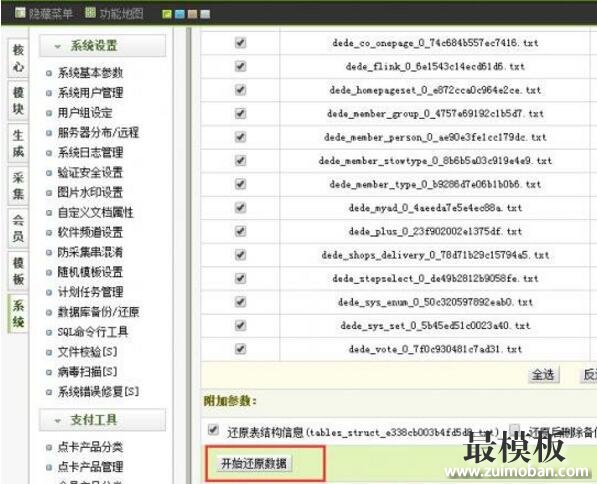Open 病毒扫描[S] menu item
Image resolution: width=597 pixels, height=484 pixels.
coord(87,372)
